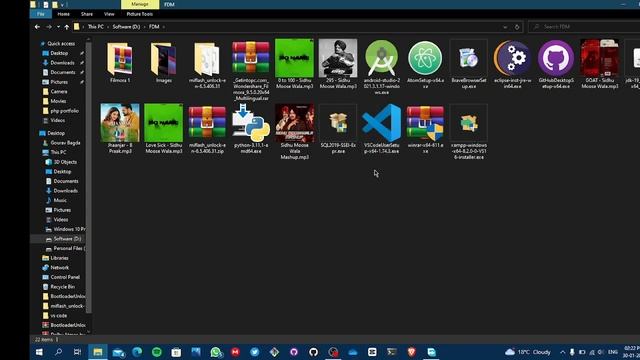
Task: Select the BraveBrowserSetup.exe file
Action: click(x=469, y=64)
